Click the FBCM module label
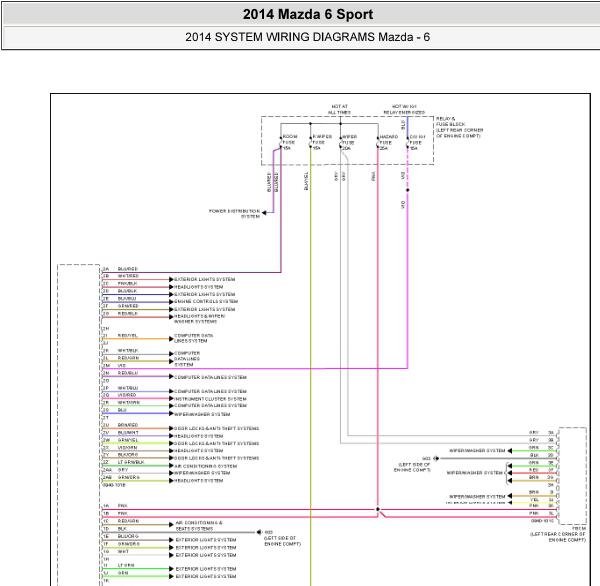600x586 pixels. pos(579,529)
